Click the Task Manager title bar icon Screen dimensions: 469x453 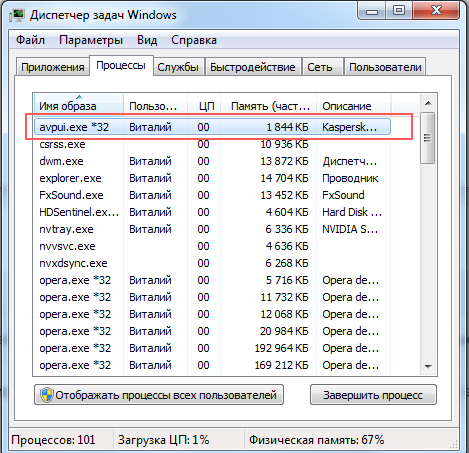17,15
